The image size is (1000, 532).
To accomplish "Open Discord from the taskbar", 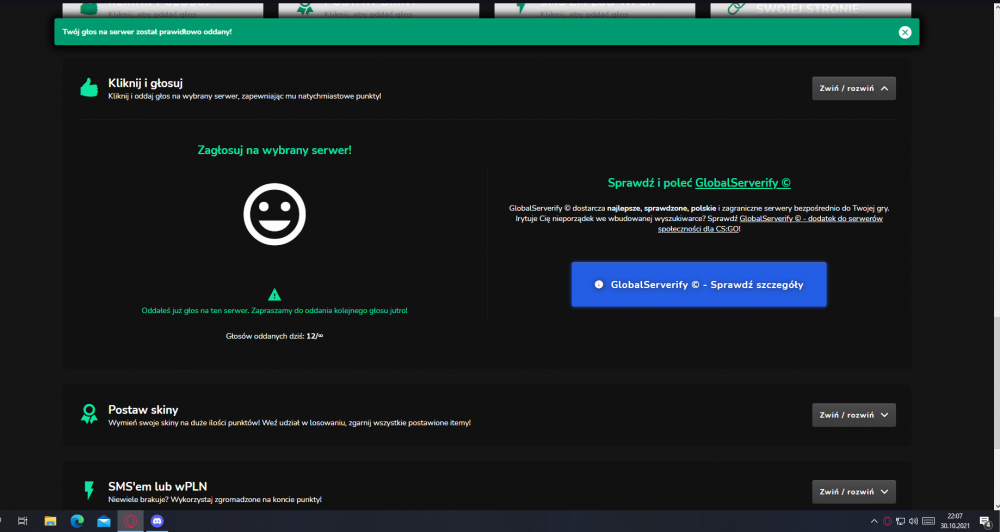I will 157,521.
